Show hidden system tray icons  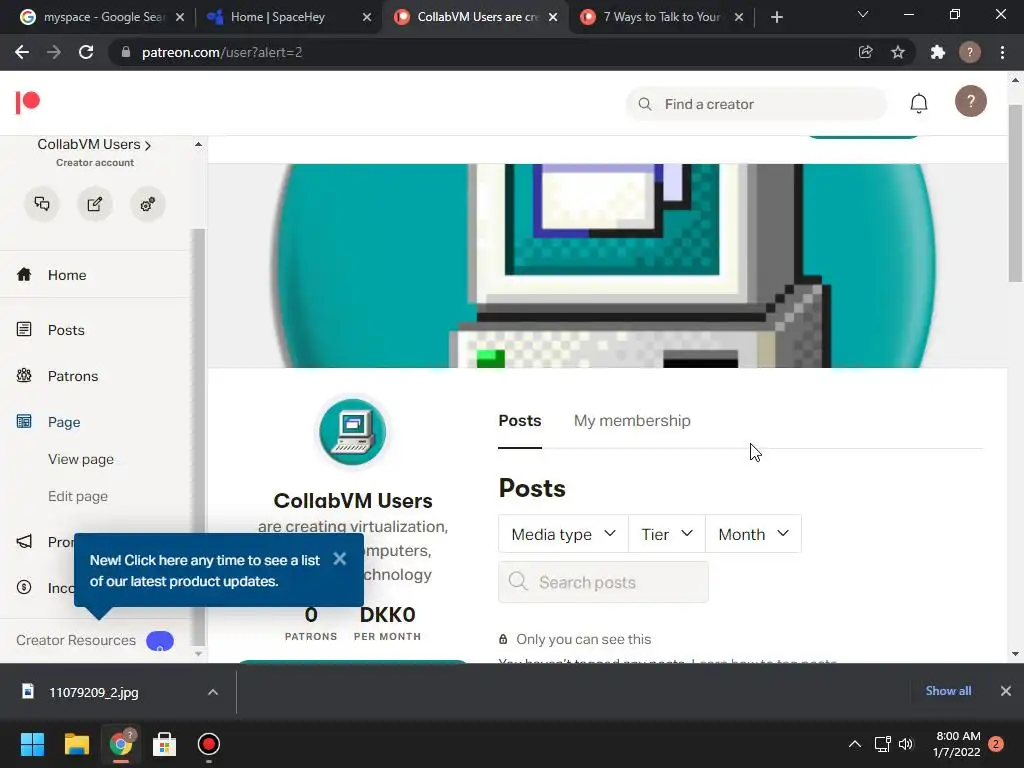pos(854,744)
